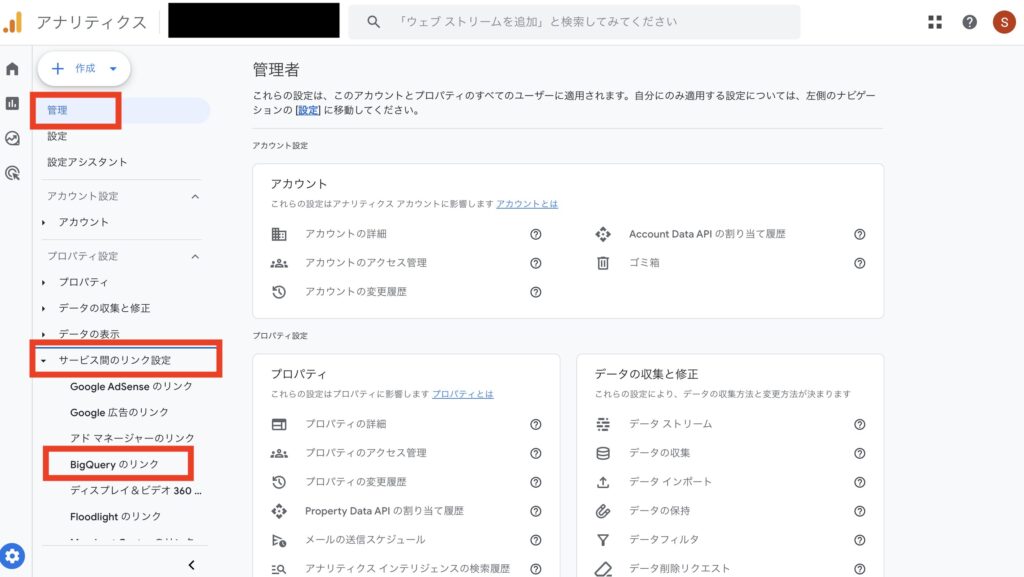Click the データフィルタ funnel icon
This screenshot has width=1024, height=577.
(x=603, y=540)
